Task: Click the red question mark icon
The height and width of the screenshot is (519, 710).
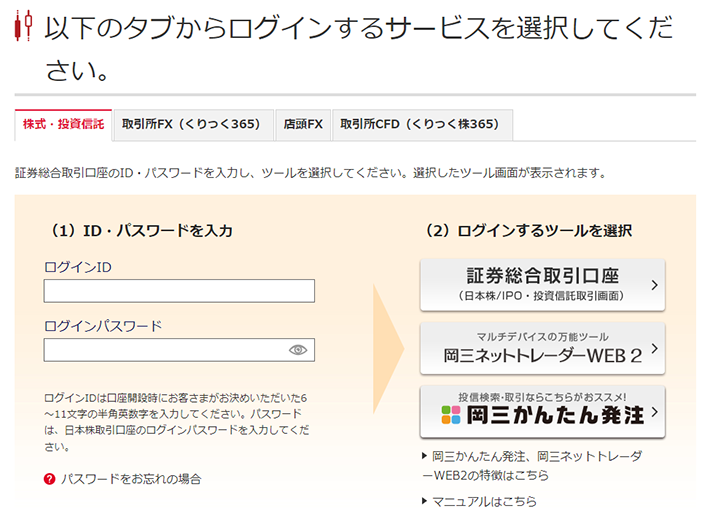Action: 49,479
